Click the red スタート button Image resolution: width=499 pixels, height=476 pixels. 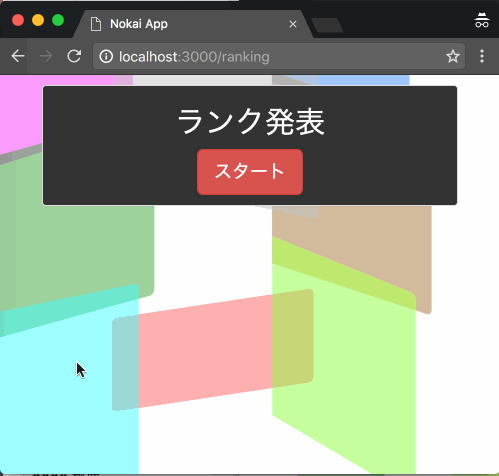point(250,172)
